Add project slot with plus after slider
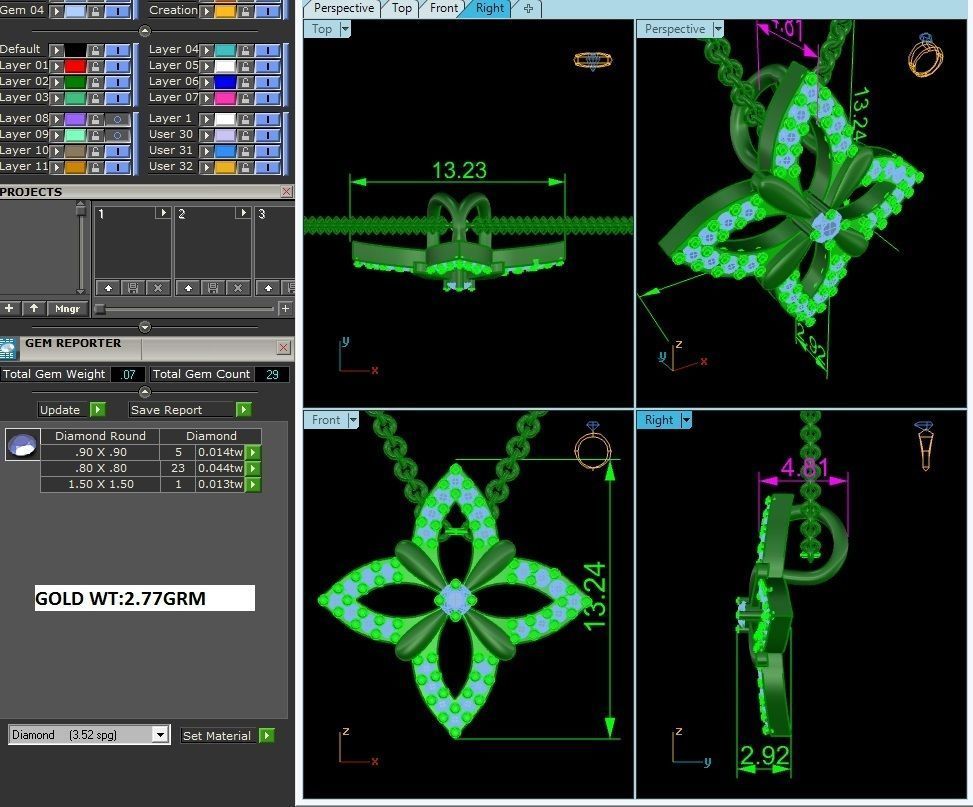This screenshot has width=973, height=807. (x=285, y=309)
